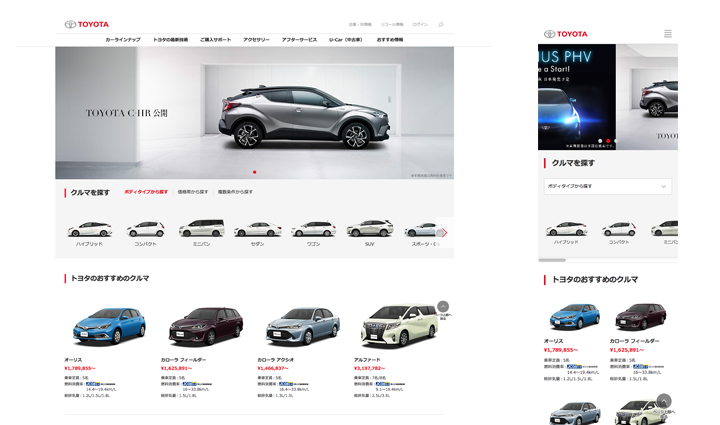Click the blue オーリス image in mobile view

tap(575, 316)
